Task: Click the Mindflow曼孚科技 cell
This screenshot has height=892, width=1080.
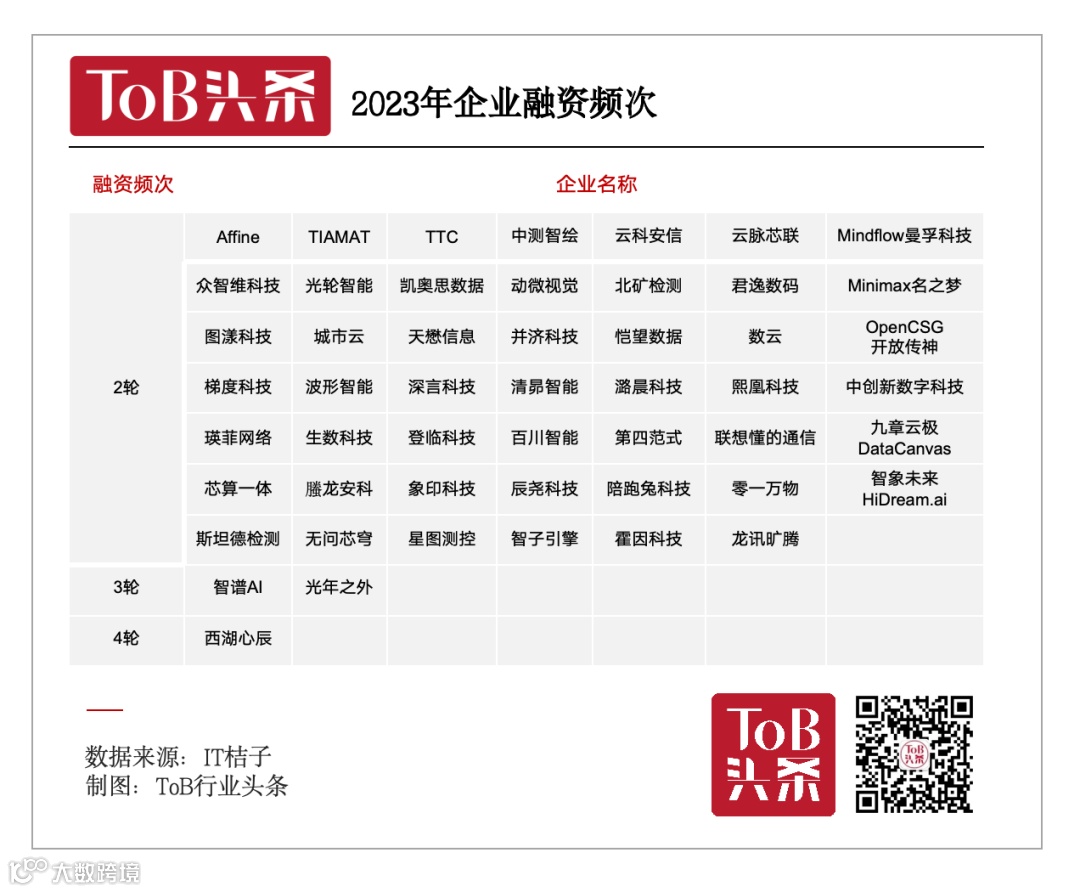Action: pos(904,236)
